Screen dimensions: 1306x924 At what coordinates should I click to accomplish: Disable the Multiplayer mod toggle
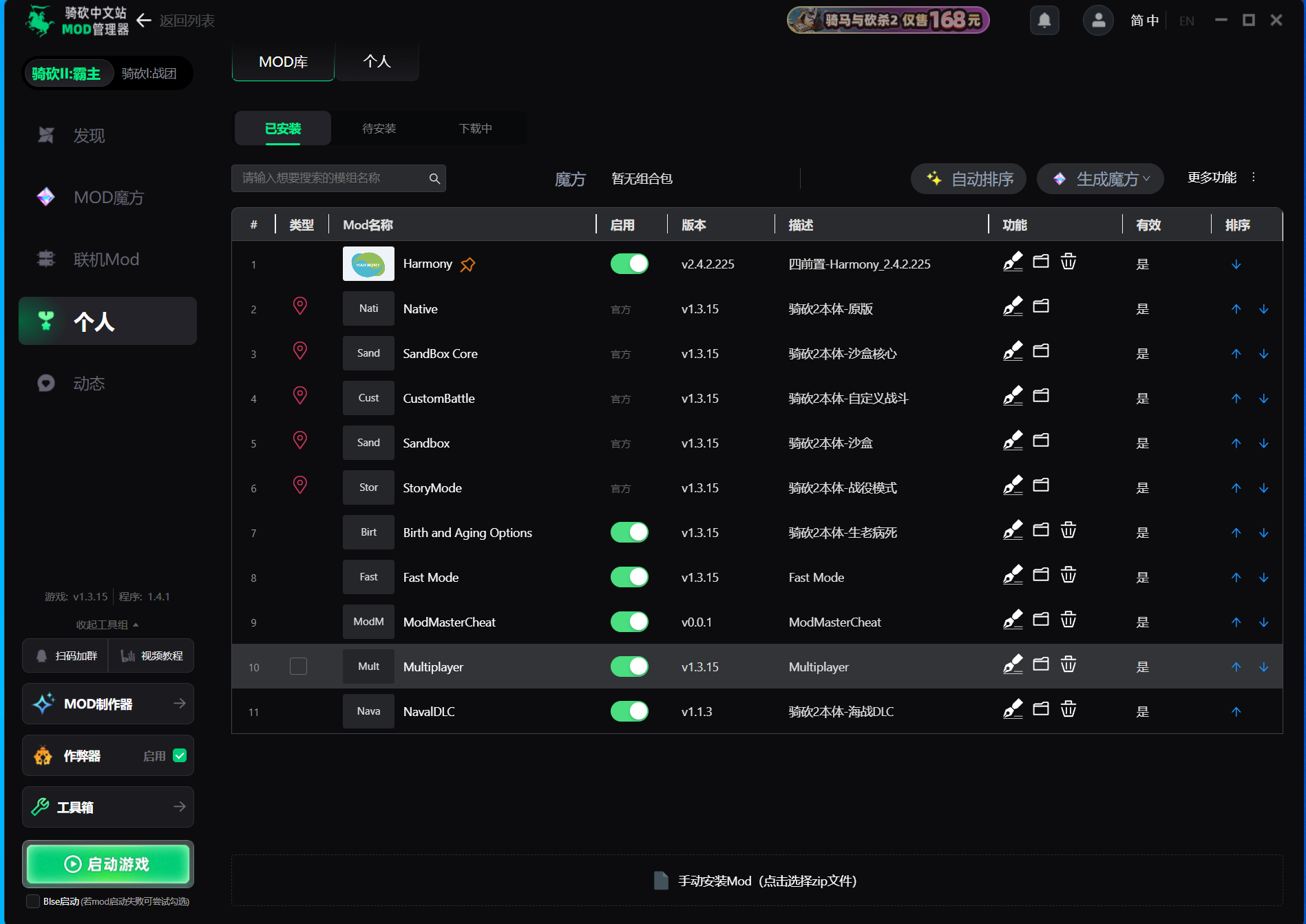tap(629, 666)
